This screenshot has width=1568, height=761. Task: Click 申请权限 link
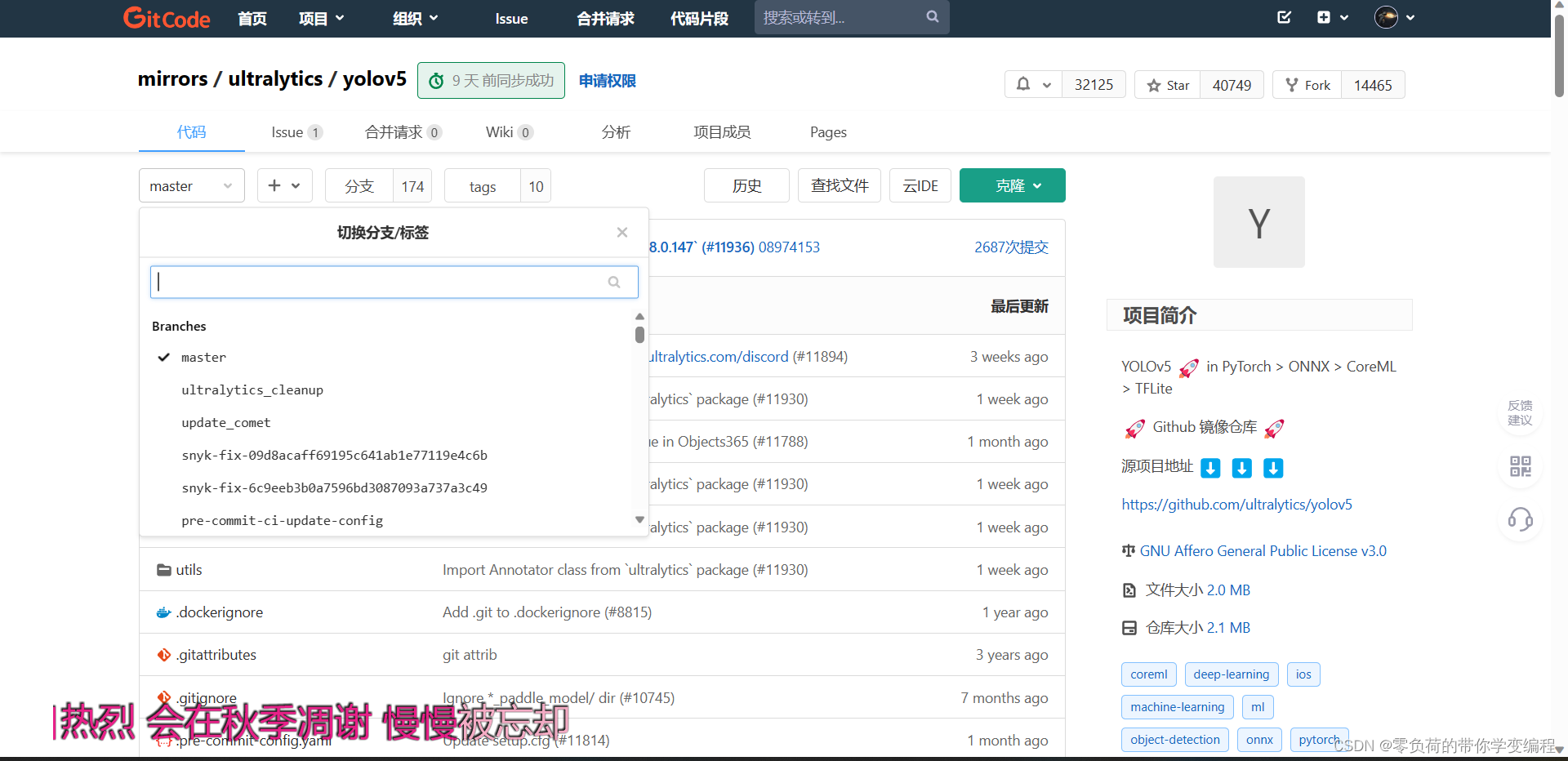(607, 81)
